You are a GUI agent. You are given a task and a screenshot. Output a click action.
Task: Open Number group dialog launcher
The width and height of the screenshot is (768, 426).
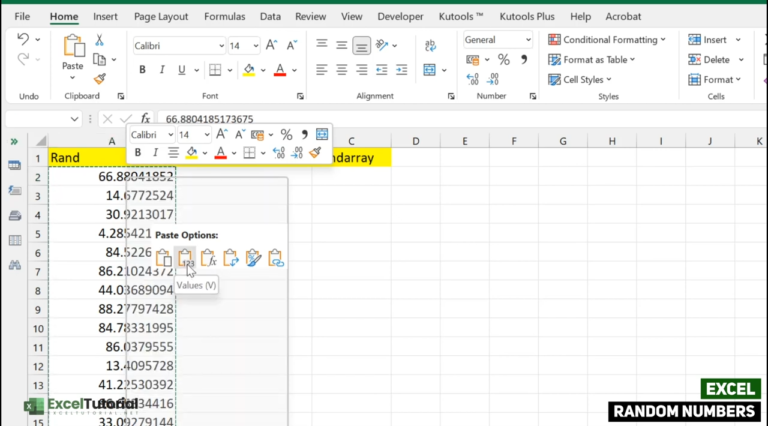[533, 96]
